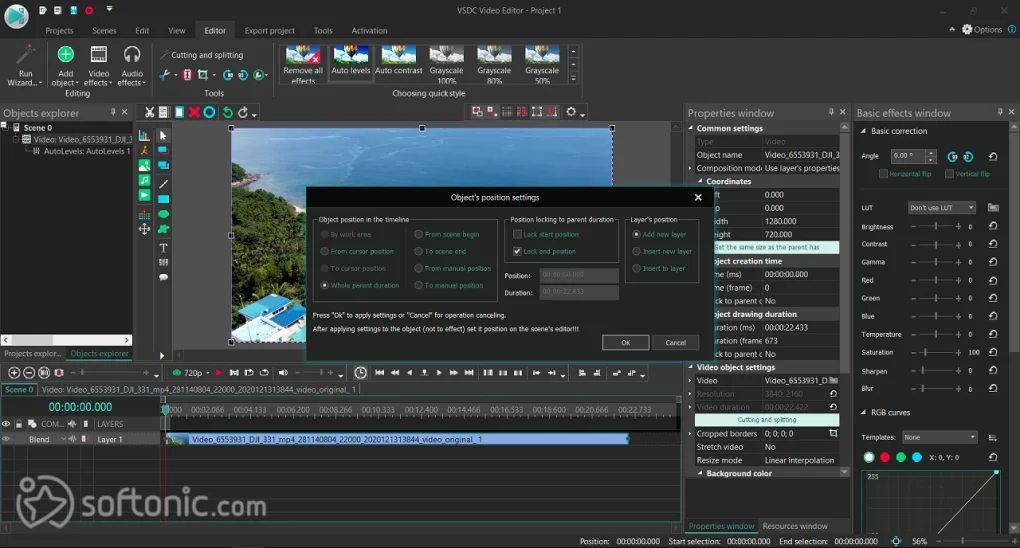Open the RGB curves Templates dropdown
The image size is (1020, 548).
tap(939, 437)
